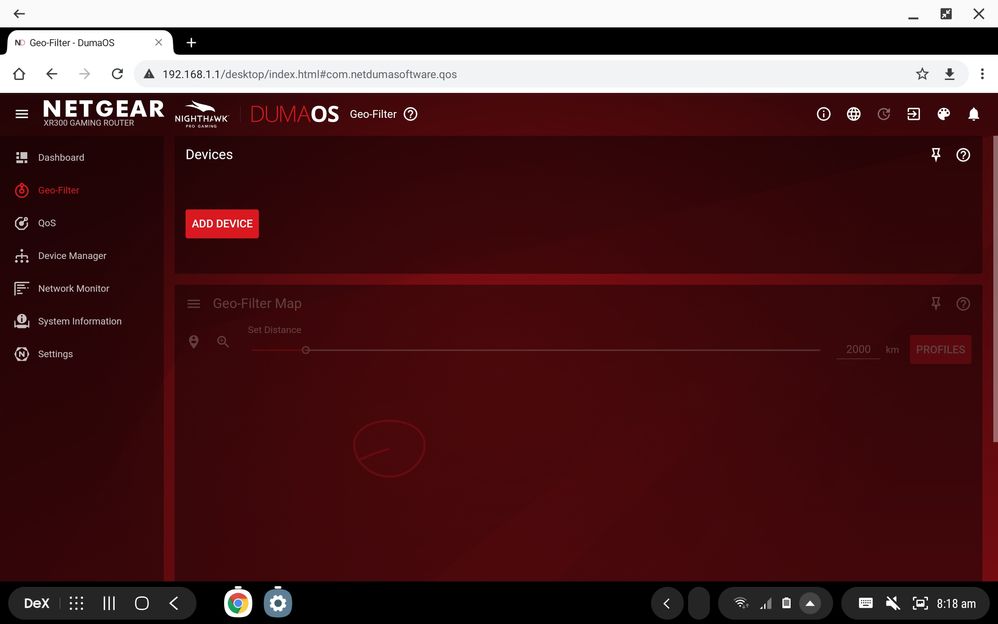Screen dimensions: 998x624
Task: Click the notifications bell icon
Action: (973, 114)
